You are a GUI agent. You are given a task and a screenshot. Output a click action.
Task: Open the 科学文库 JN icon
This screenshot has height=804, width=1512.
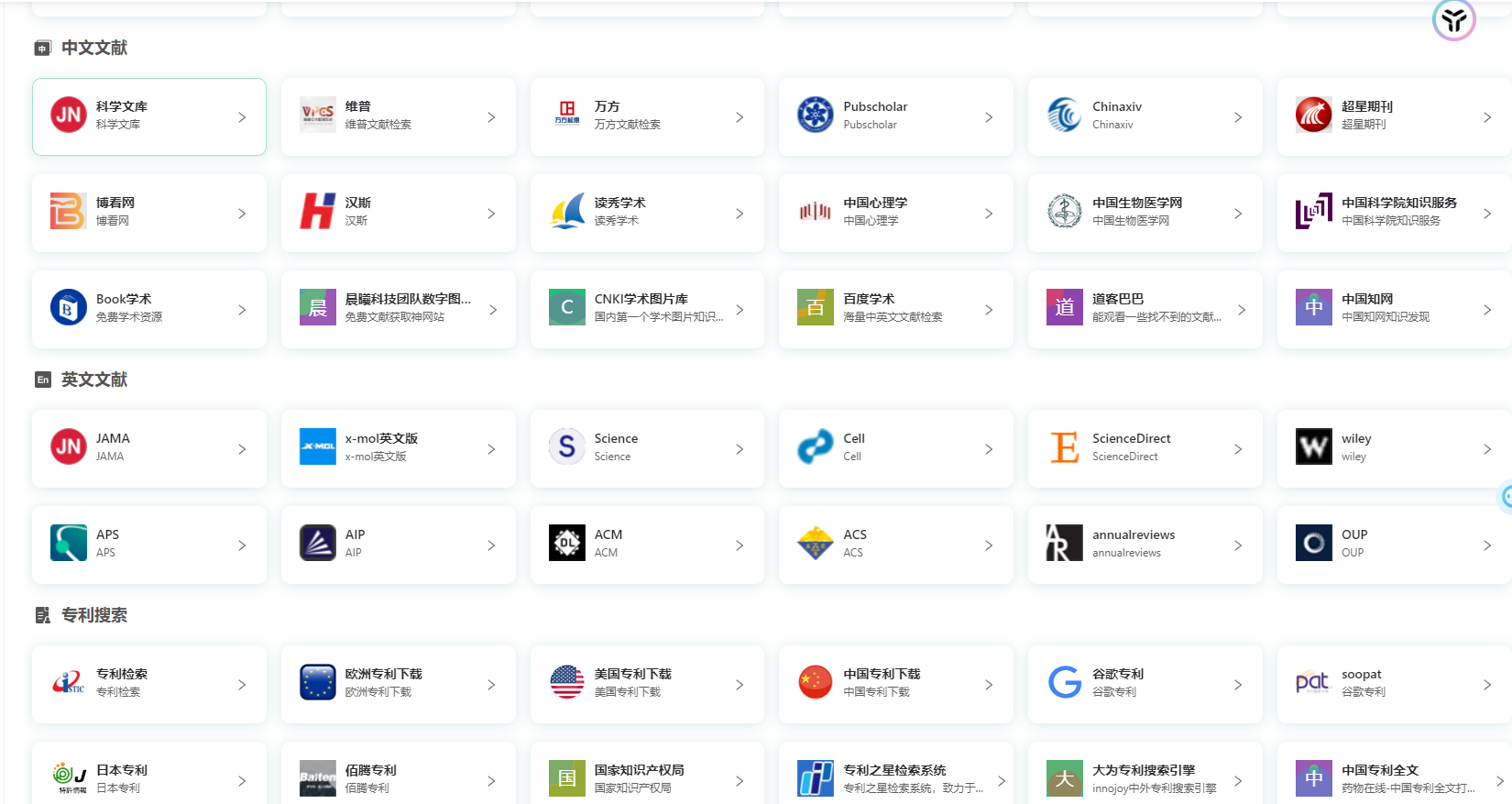[x=69, y=116]
